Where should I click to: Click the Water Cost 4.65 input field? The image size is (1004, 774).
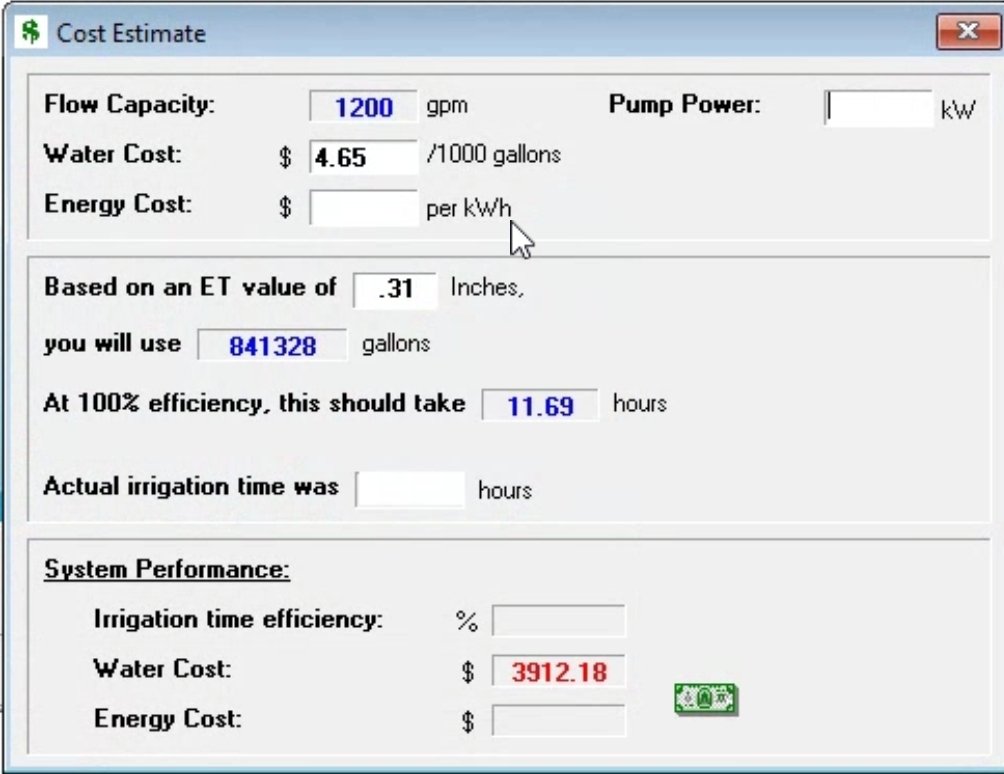point(363,157)
